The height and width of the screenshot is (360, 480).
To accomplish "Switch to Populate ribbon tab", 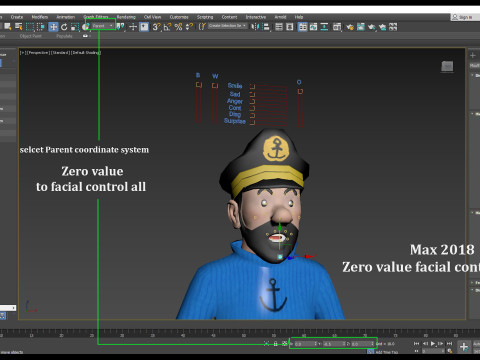I will [x=64, y=36].
